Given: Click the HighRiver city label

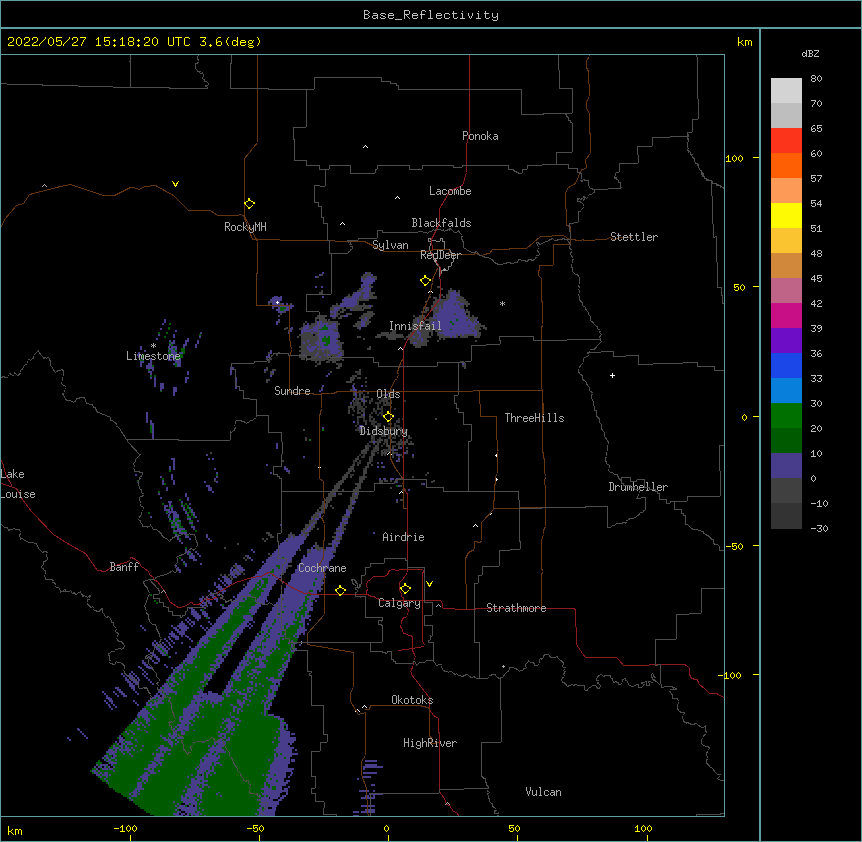Looking at the screenshot, I should pyautogui.click(x=430, y=743).
